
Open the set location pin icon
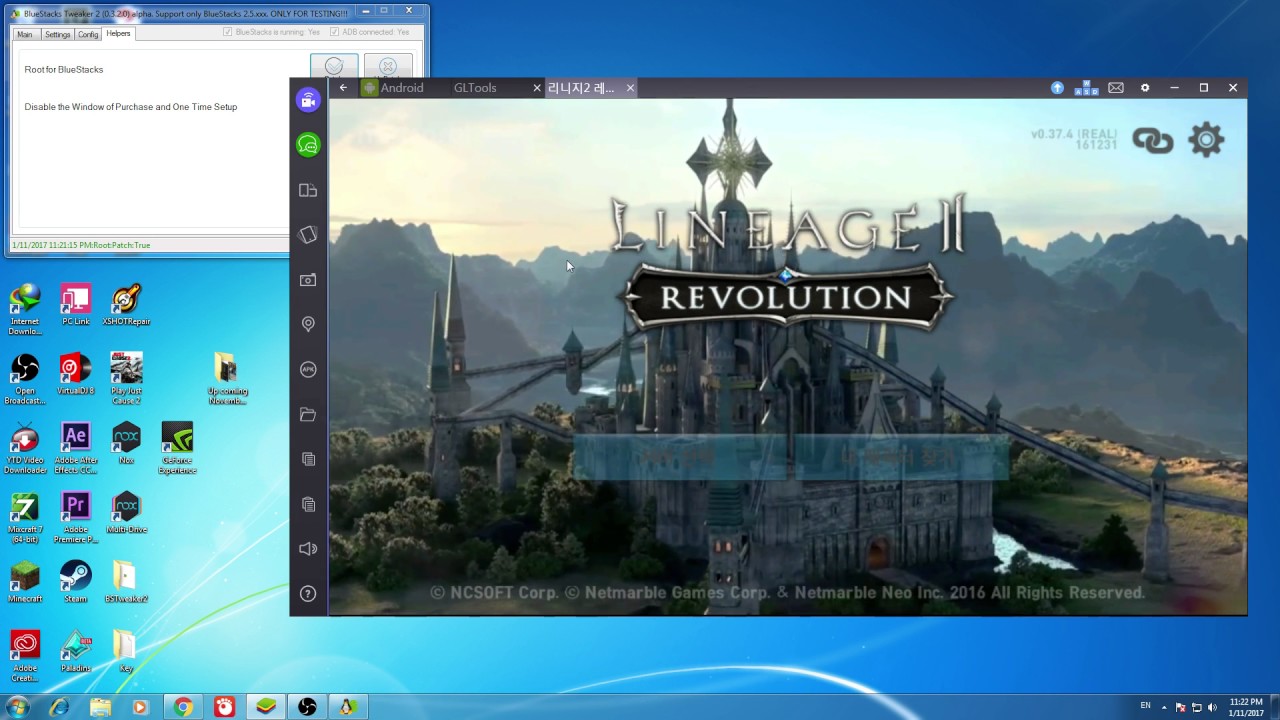point(308,324)
